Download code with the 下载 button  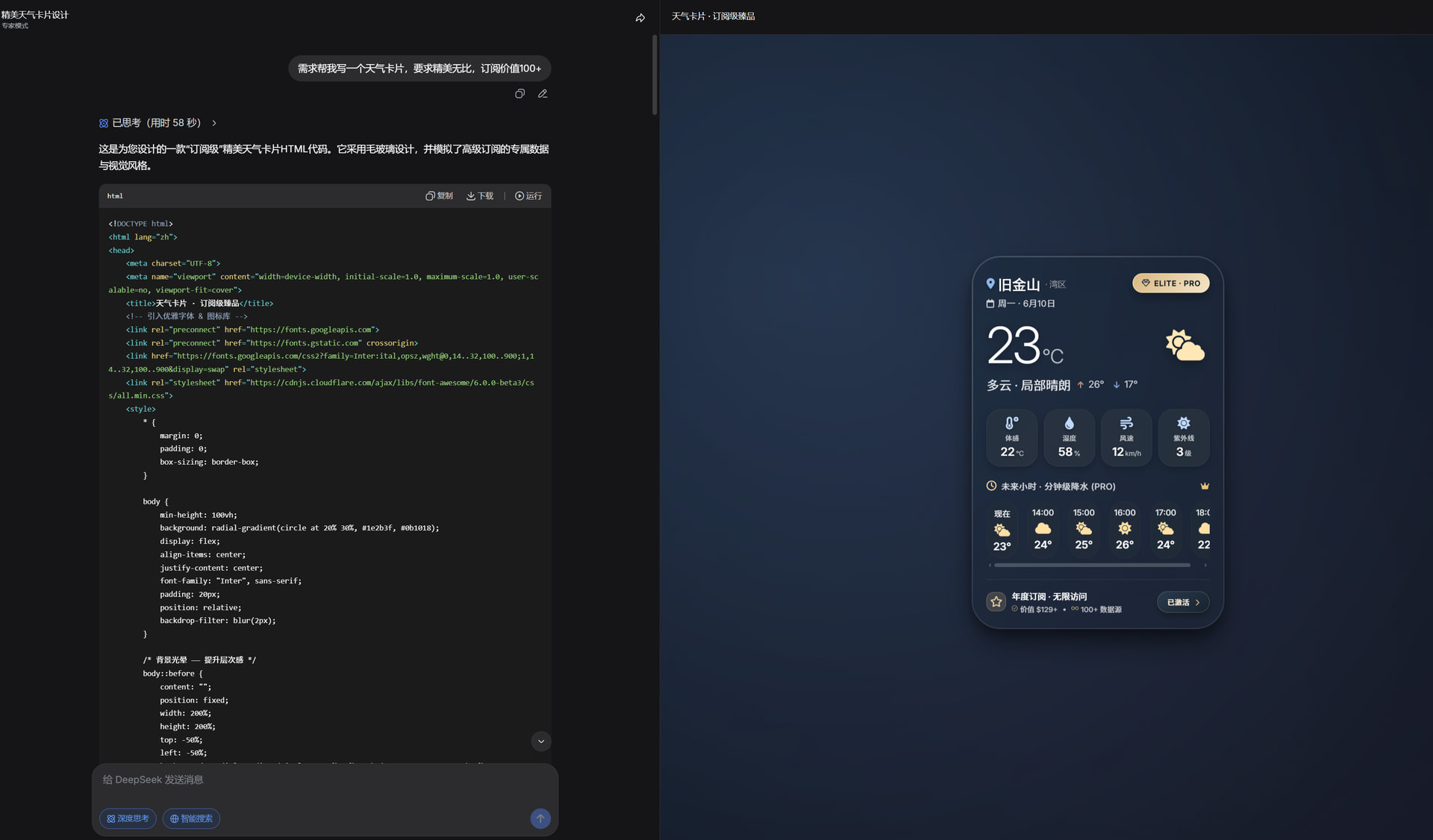tap(480, 195)
